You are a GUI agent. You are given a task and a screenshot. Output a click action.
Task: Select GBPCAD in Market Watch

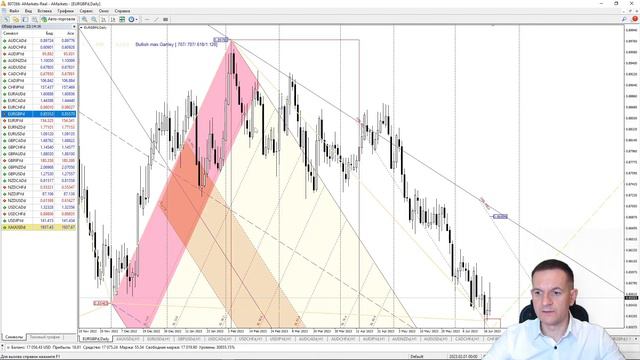[x=39, y=141]
